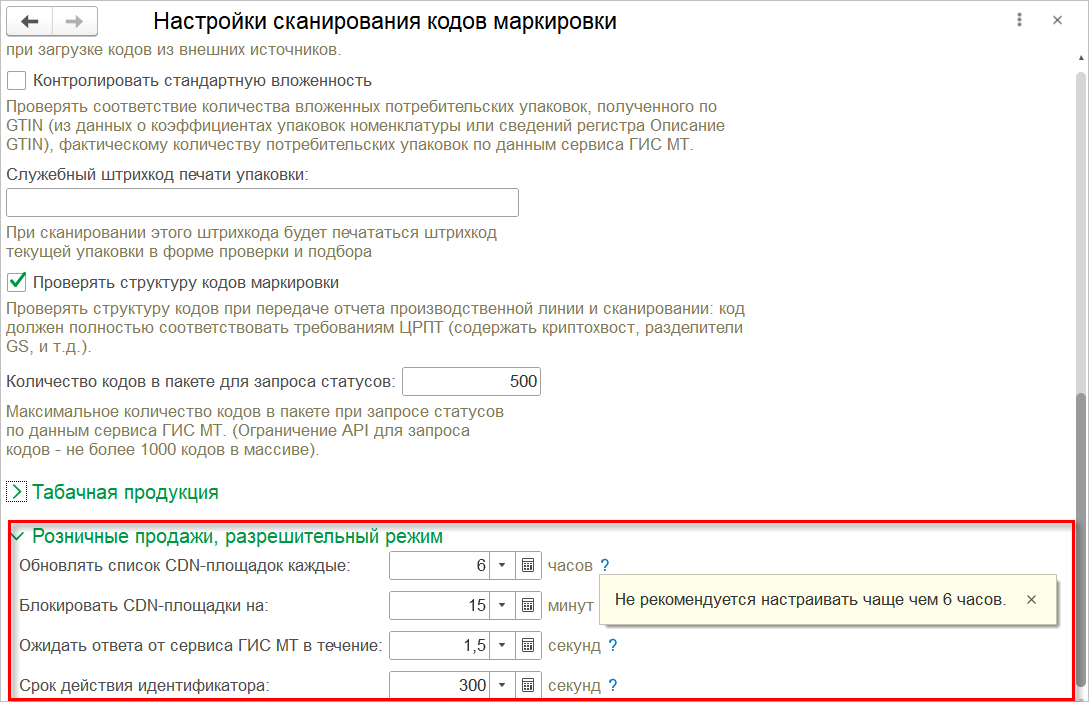
Task: Open calculator for identifier validity period
Action: 528,685
